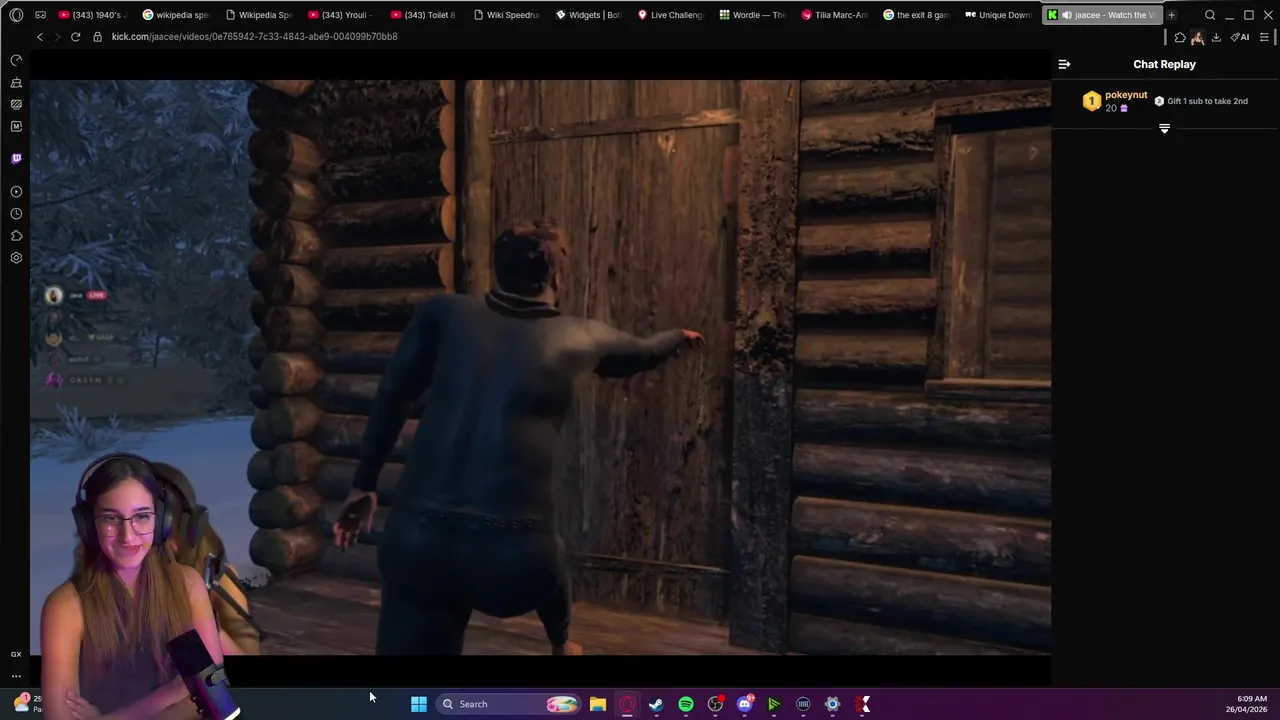
Task: Open the downloads arrow icon
Action: 1216,37
